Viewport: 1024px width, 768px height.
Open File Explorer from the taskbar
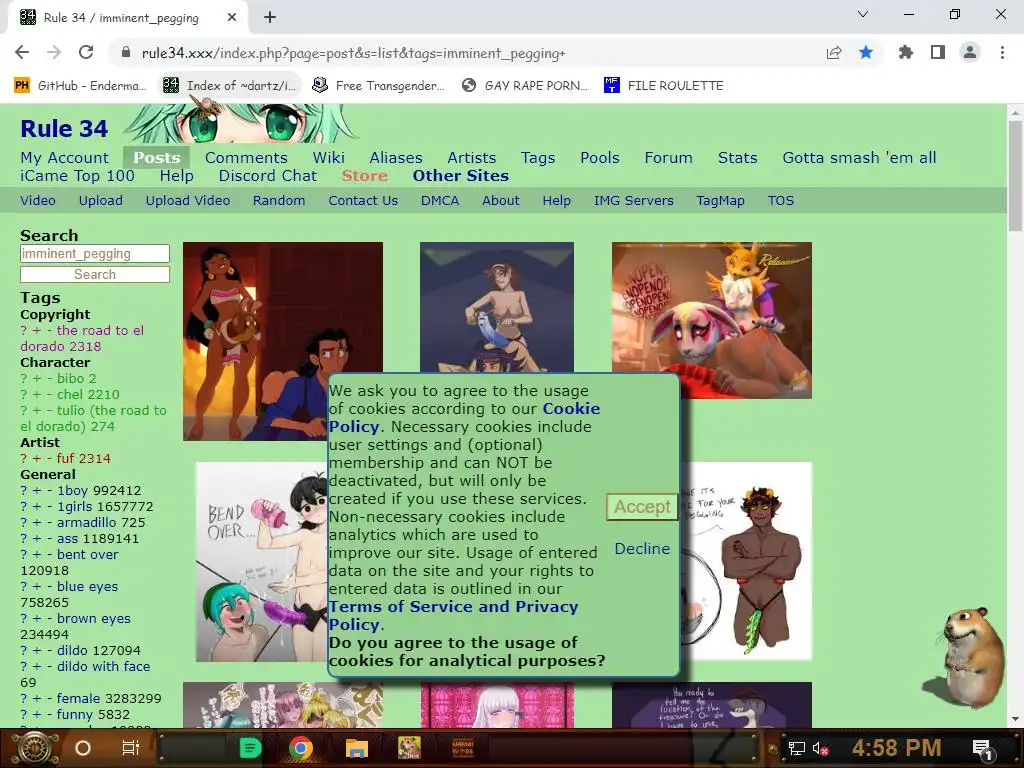pyautogui.click(x=357, y=748)
